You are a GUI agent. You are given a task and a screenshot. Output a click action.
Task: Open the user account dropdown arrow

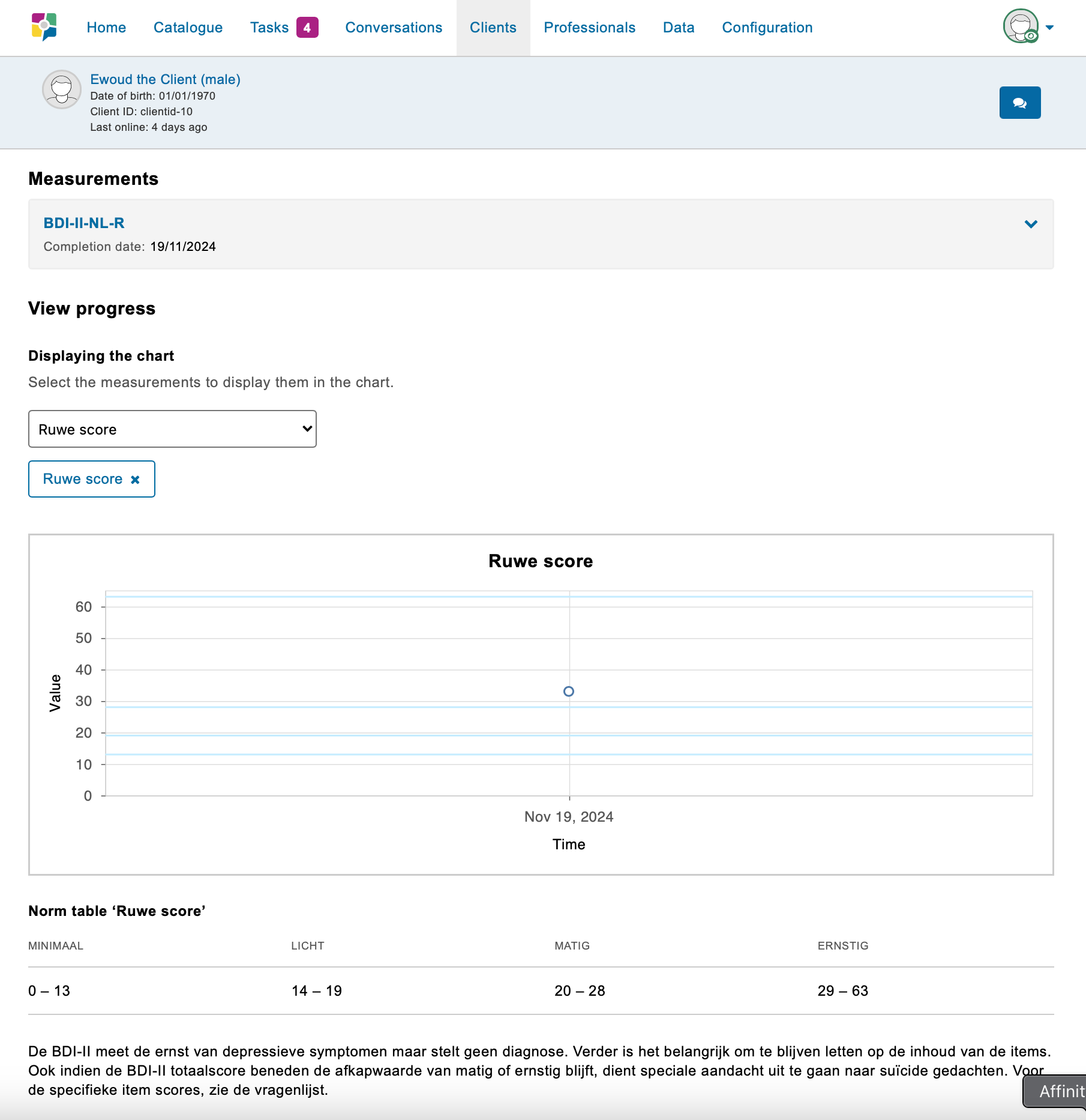click(1050, 27)
